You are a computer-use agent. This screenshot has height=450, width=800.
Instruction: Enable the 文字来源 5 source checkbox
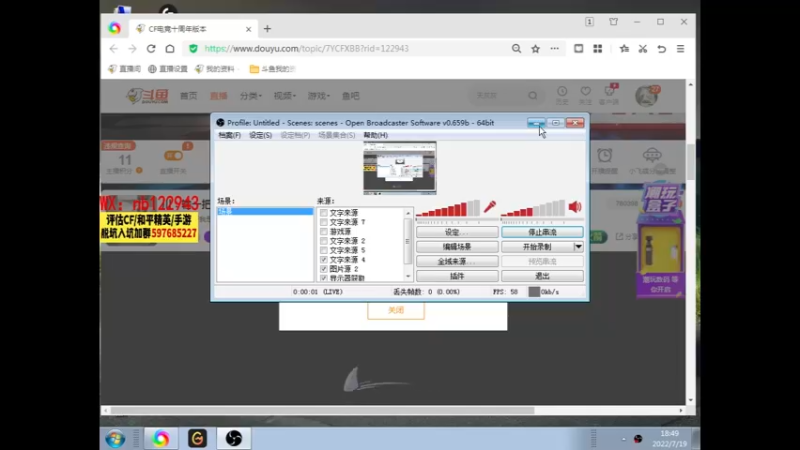tap(323, 250)
